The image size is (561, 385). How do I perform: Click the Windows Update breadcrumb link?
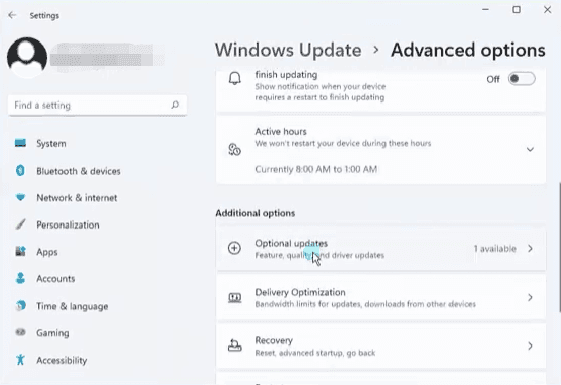pyautogui.click(x=288, y=50)
